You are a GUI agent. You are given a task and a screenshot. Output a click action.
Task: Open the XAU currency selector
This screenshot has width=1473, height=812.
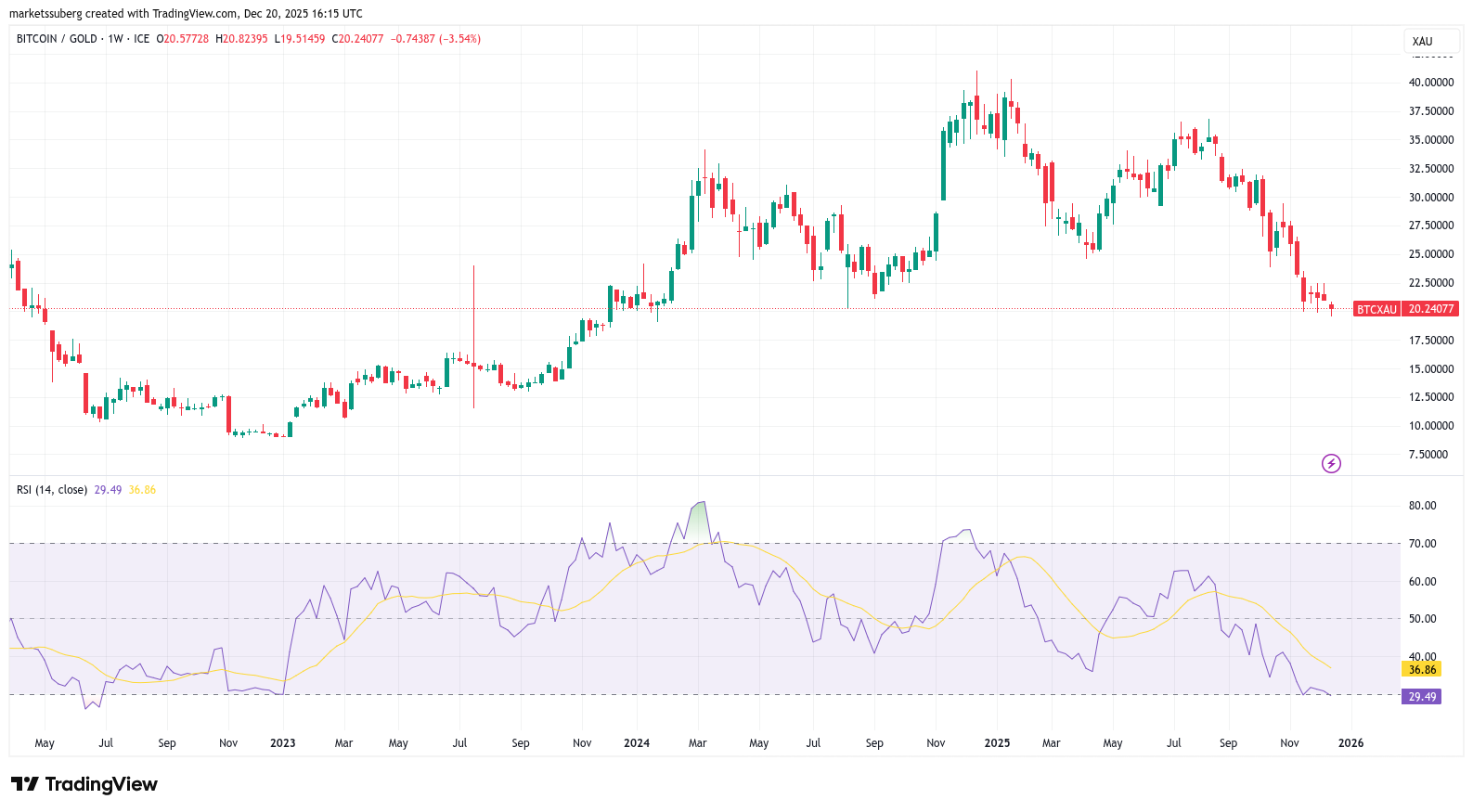click(1423, 41)
